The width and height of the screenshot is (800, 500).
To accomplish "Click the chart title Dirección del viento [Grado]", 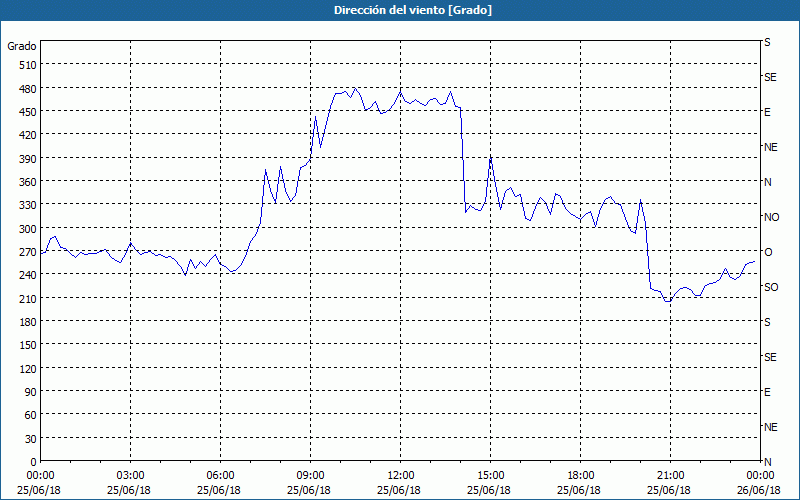I will click(413, 10).
